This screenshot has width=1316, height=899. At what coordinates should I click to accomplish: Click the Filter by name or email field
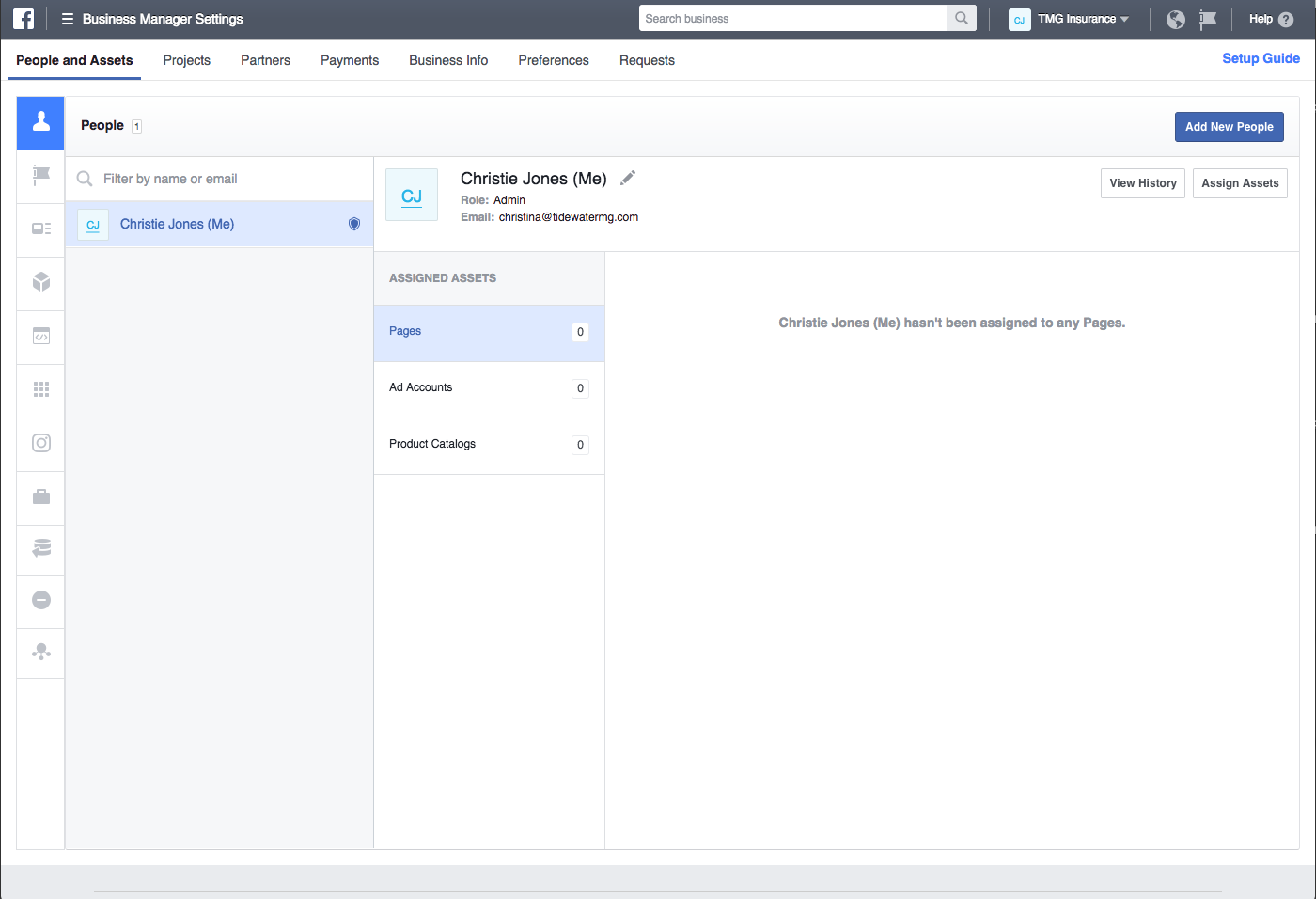(x=226, y=179)
